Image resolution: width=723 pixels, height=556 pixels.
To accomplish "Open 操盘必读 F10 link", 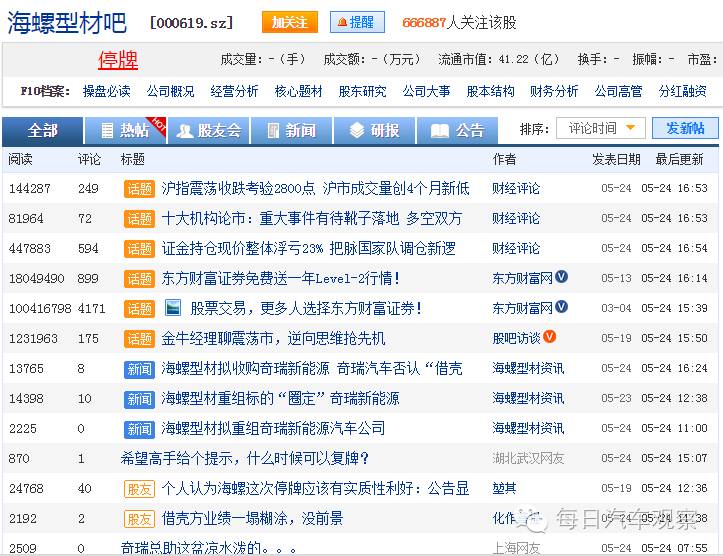I will click(107, 91).
